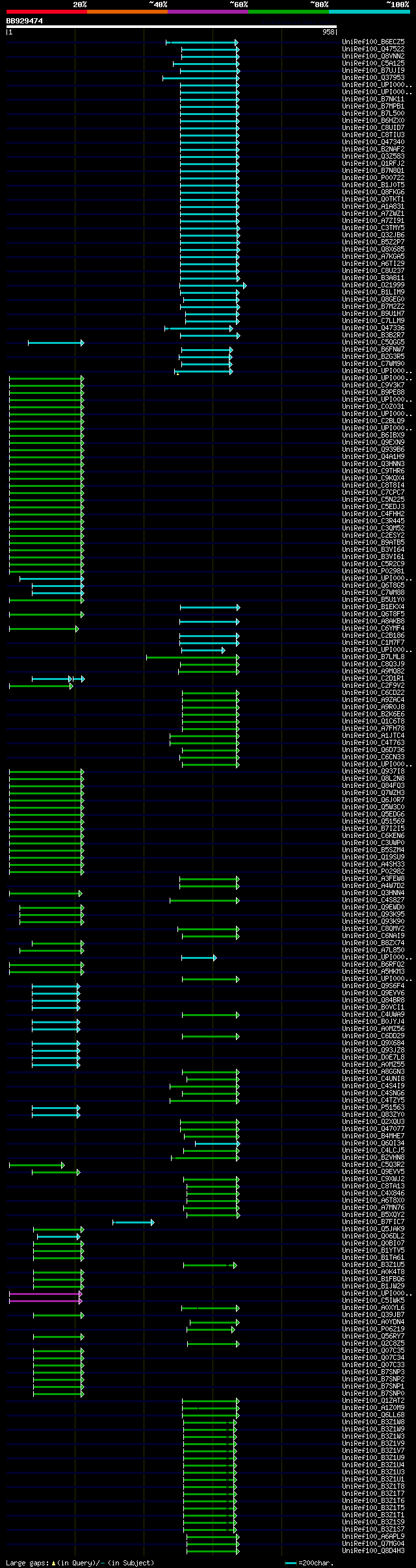Viewport: 416px width, 1568px height.
Task: Open hit UniRef100_P00722
Action: pos(373,178)
